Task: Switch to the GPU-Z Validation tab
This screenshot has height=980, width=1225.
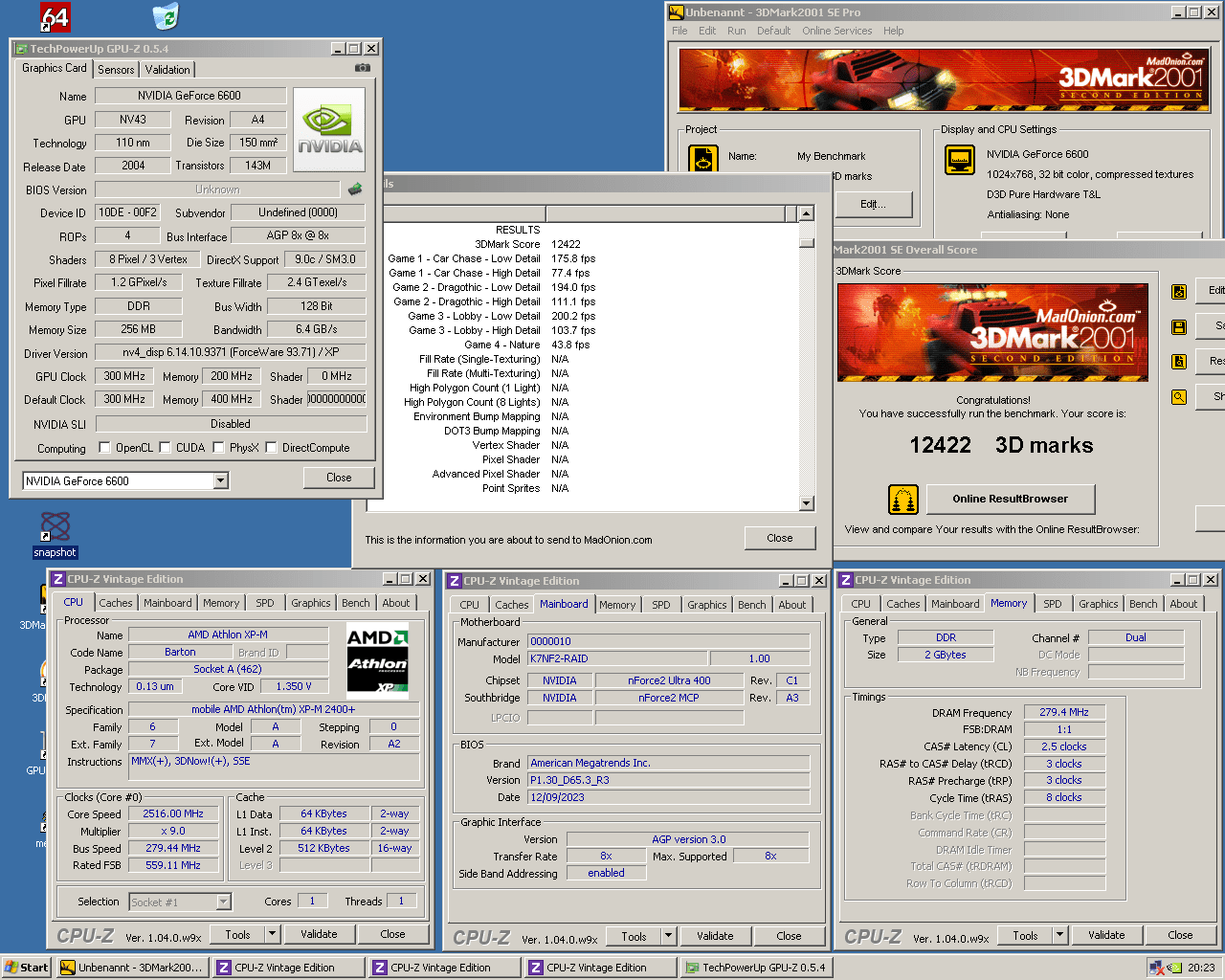Action: tap(167, 70)
